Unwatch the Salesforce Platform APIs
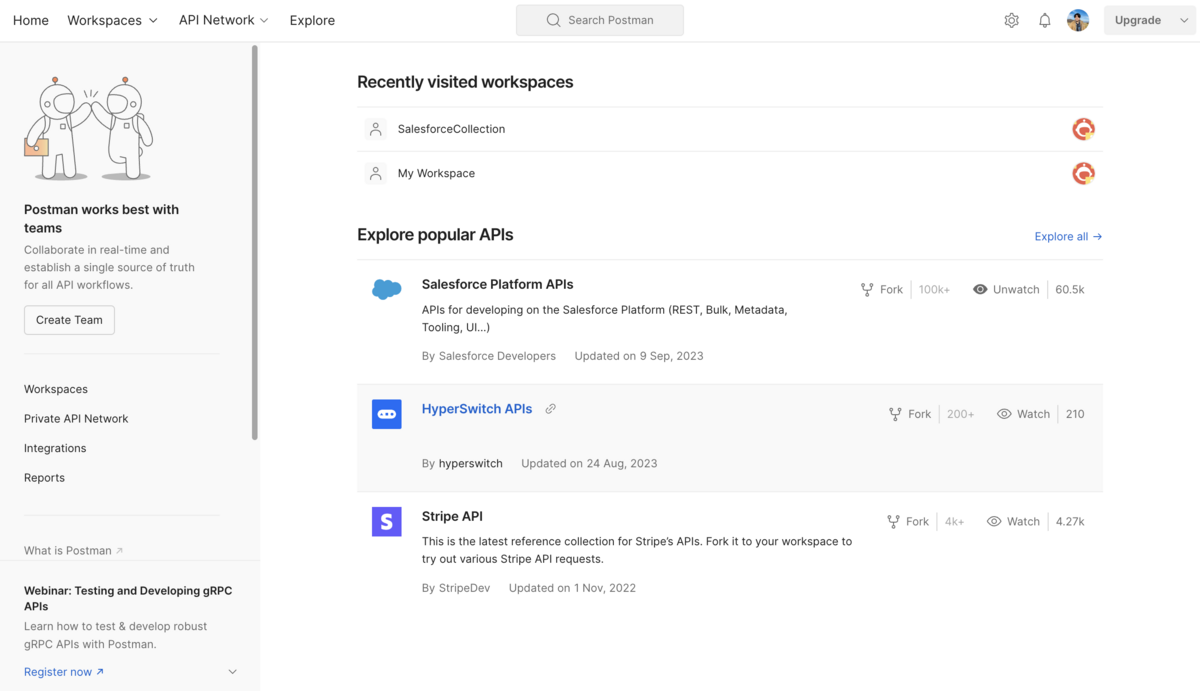Screen dimensions: 1200x691 [x=1006, y=289]
